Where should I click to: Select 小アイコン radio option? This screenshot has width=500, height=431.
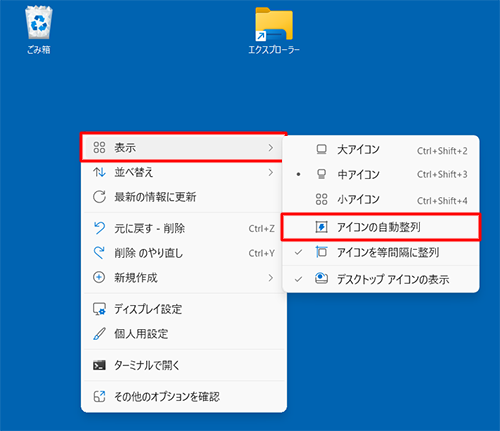click(x=381, y=200)
